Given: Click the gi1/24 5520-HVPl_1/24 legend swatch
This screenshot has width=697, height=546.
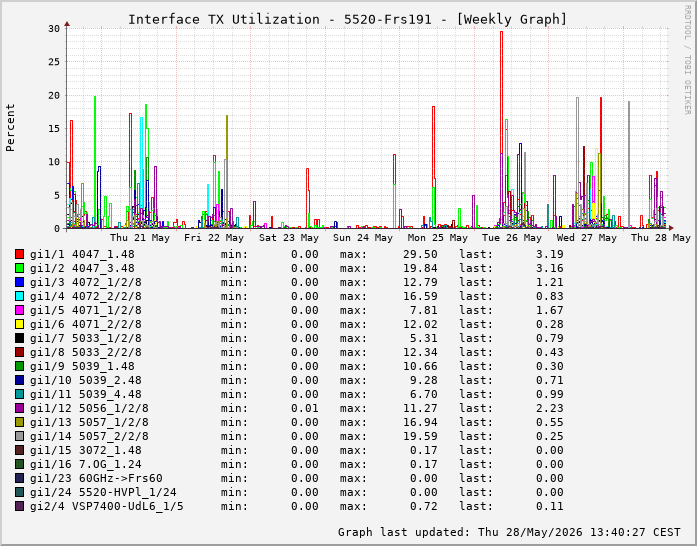Looking at the screenshot, I should (x=19, y=492).
